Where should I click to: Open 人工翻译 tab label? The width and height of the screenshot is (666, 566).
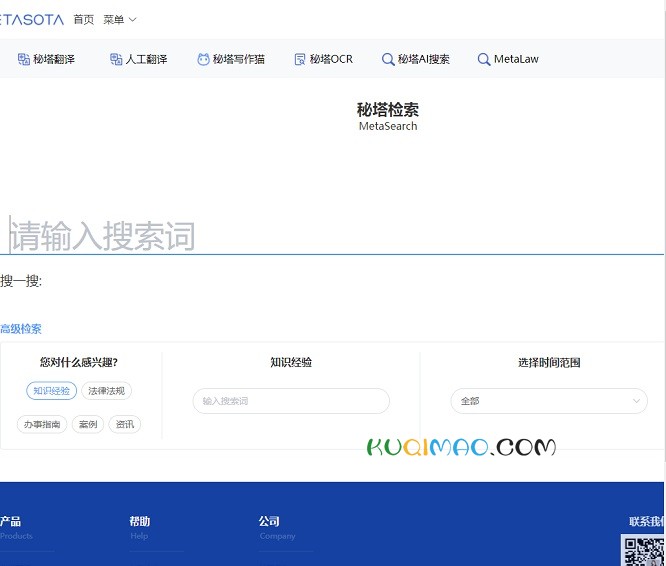coord(147,59)
